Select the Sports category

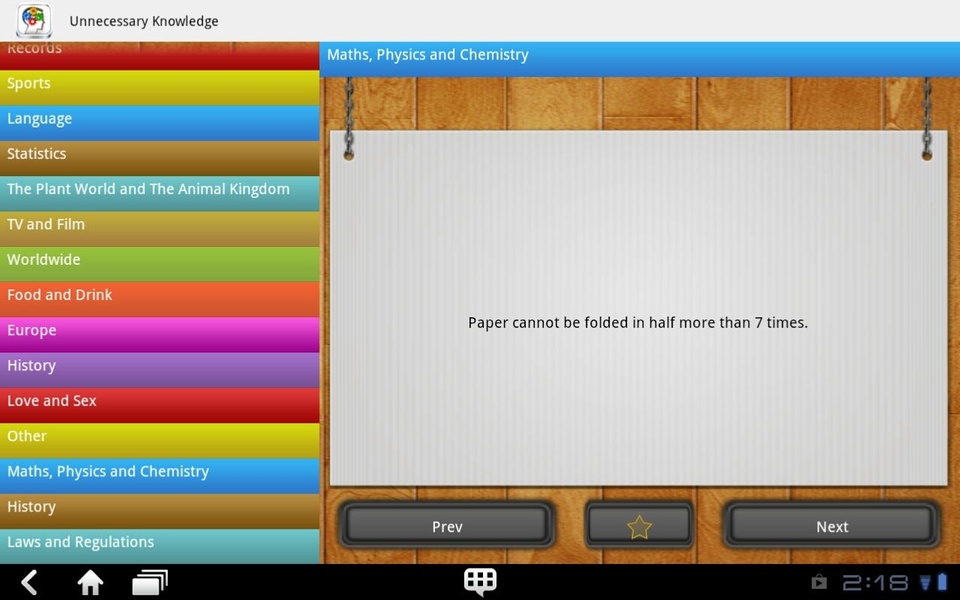click(x=160, y=88)
